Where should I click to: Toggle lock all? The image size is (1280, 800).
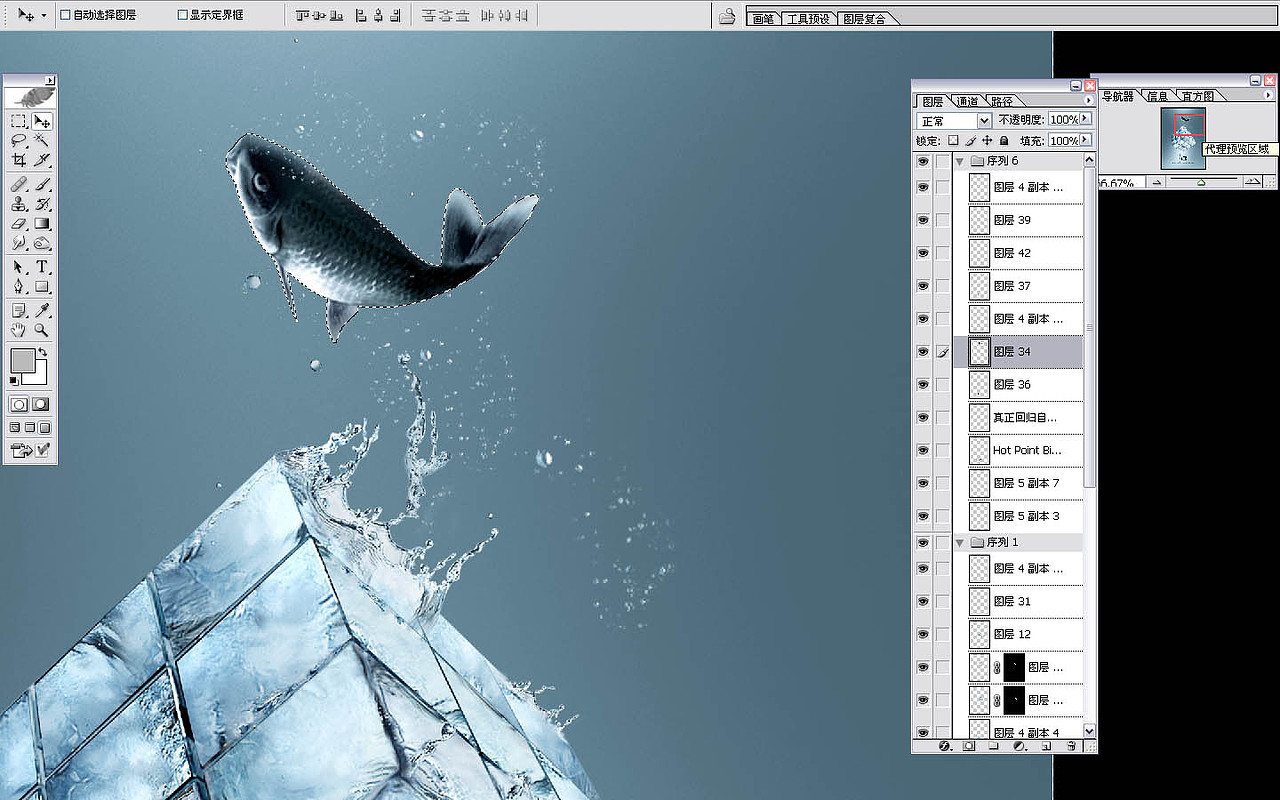pyautogui.click(x=1004, y=141)
